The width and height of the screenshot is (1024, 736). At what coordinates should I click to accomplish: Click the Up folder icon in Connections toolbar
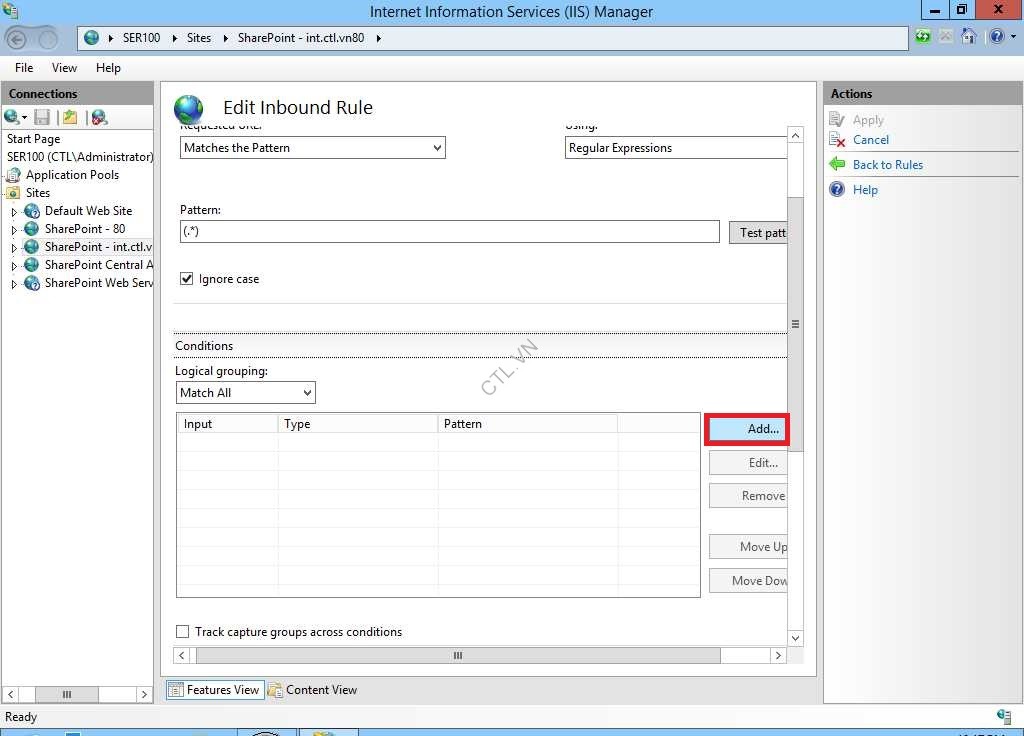(x=70, y=117)
